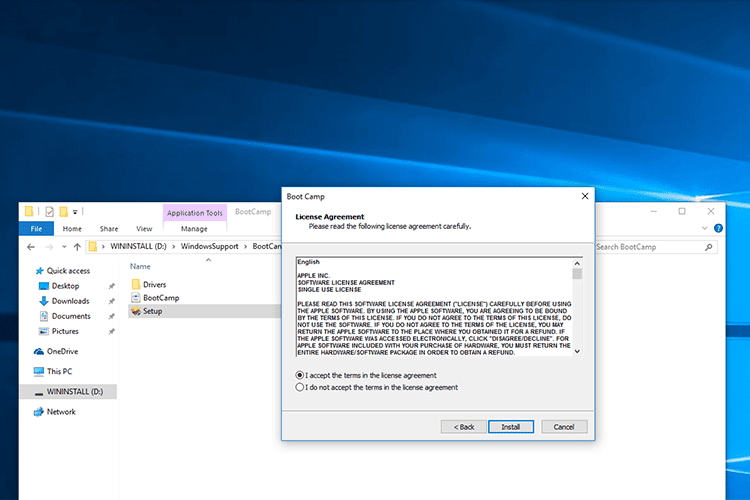
Task: Click the Explorer help question mark icon
Action: click(x=718, y=228)
